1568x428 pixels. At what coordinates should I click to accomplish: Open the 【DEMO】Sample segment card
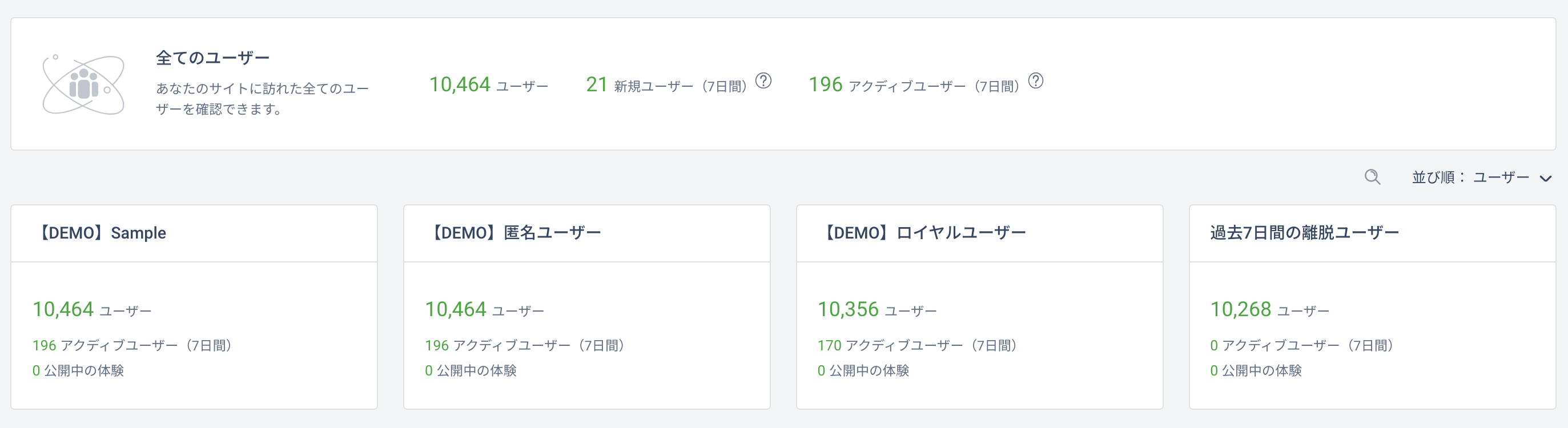pos(194,307)
